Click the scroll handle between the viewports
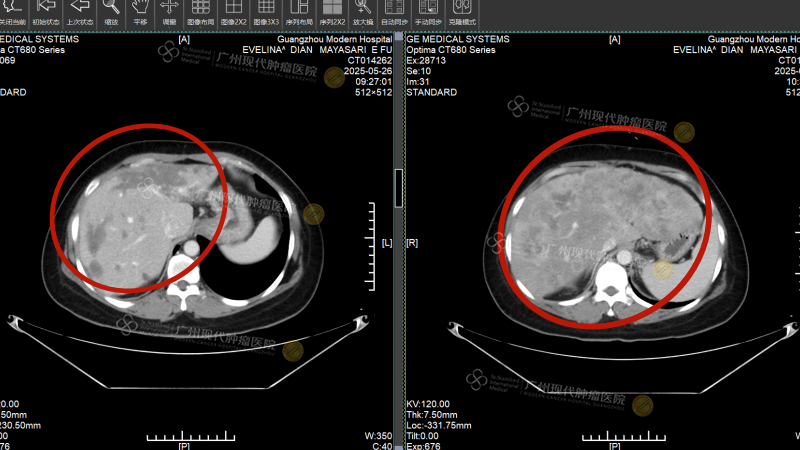 (x=399, y=186)
